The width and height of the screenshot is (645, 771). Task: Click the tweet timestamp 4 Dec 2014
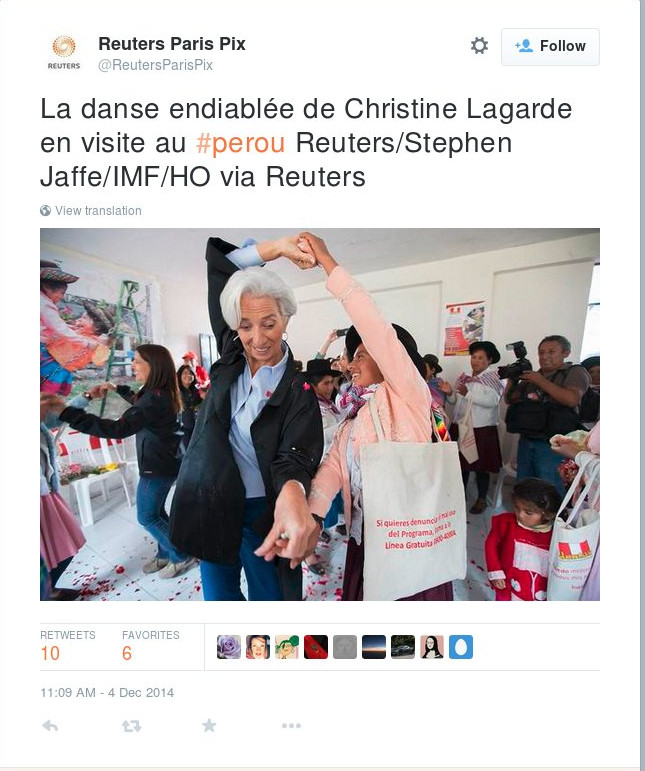click(x=107, y=692)
